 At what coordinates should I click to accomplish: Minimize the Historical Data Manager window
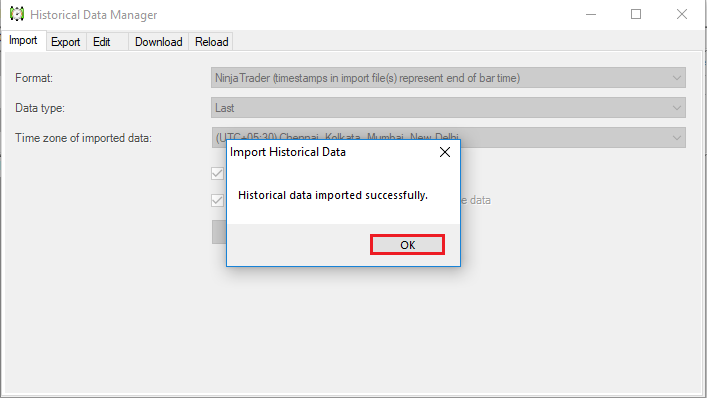[x=591, y=14]
